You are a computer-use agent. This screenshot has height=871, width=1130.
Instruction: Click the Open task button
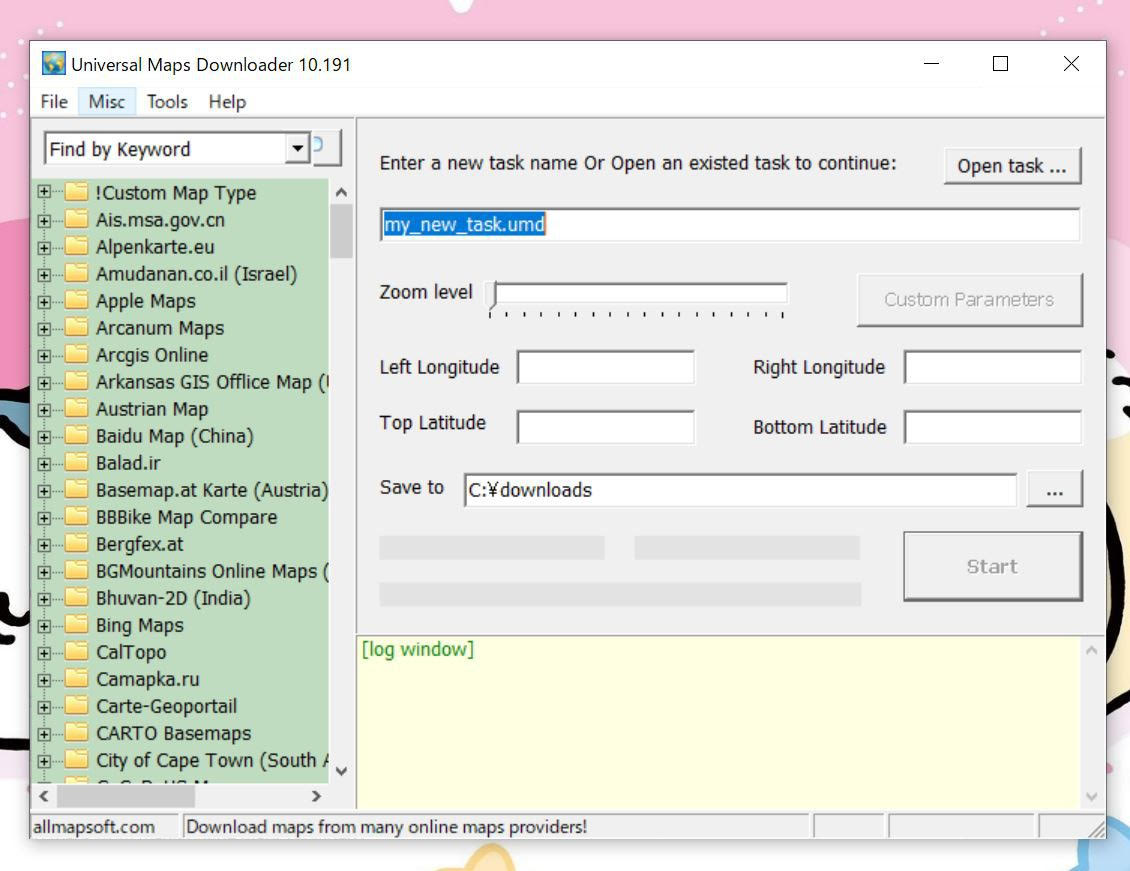coord(1012,166)
